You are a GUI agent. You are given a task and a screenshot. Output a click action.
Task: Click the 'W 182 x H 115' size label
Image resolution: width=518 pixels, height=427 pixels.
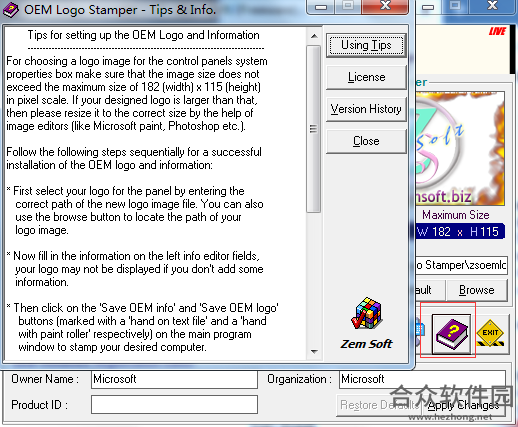pos(460,231)
